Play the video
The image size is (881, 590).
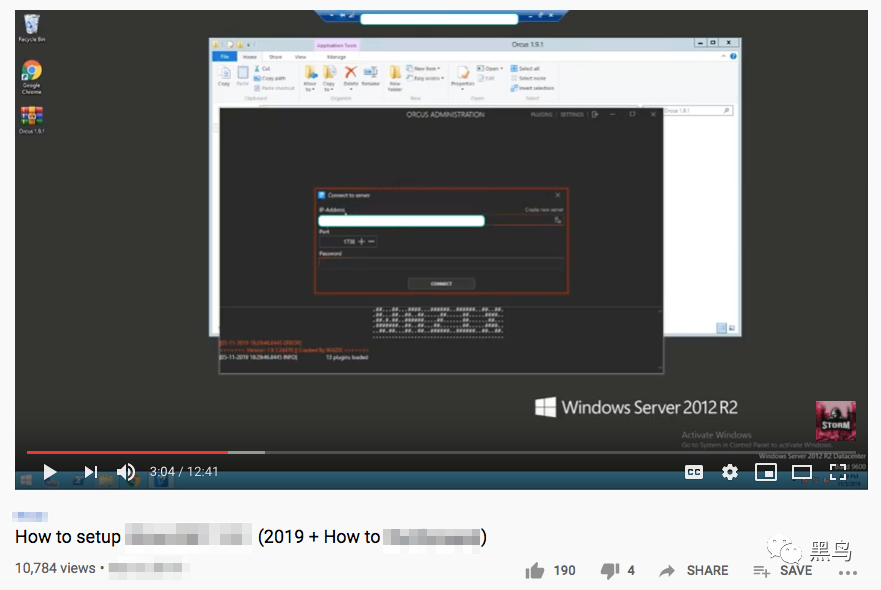coord(49,472)
